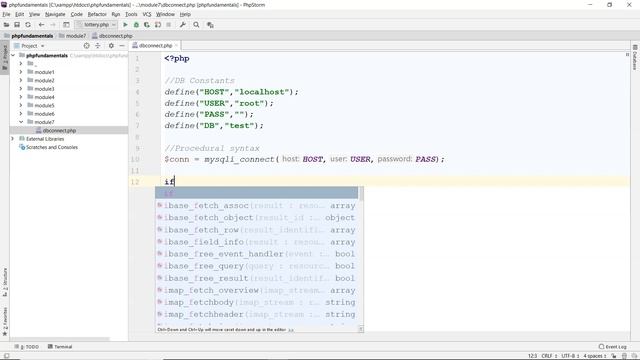
Task: Toggle tool window bars icon at bottom-left corner
Action: [6, 356]
